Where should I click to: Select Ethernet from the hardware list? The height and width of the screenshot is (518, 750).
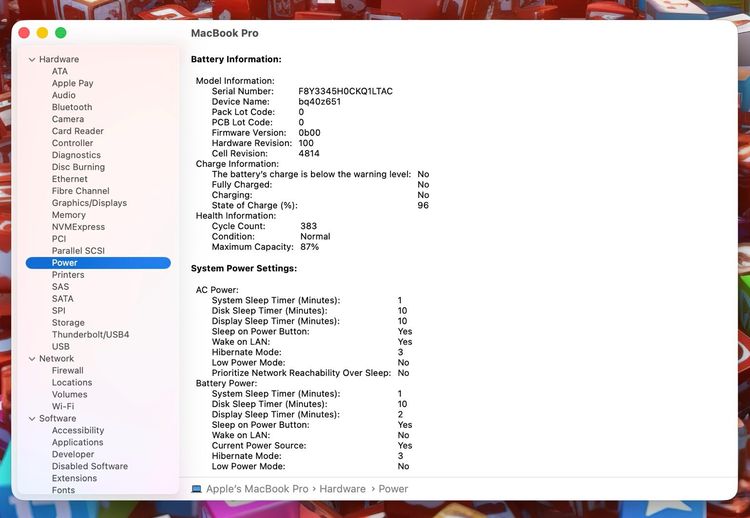tap(70, 179)
